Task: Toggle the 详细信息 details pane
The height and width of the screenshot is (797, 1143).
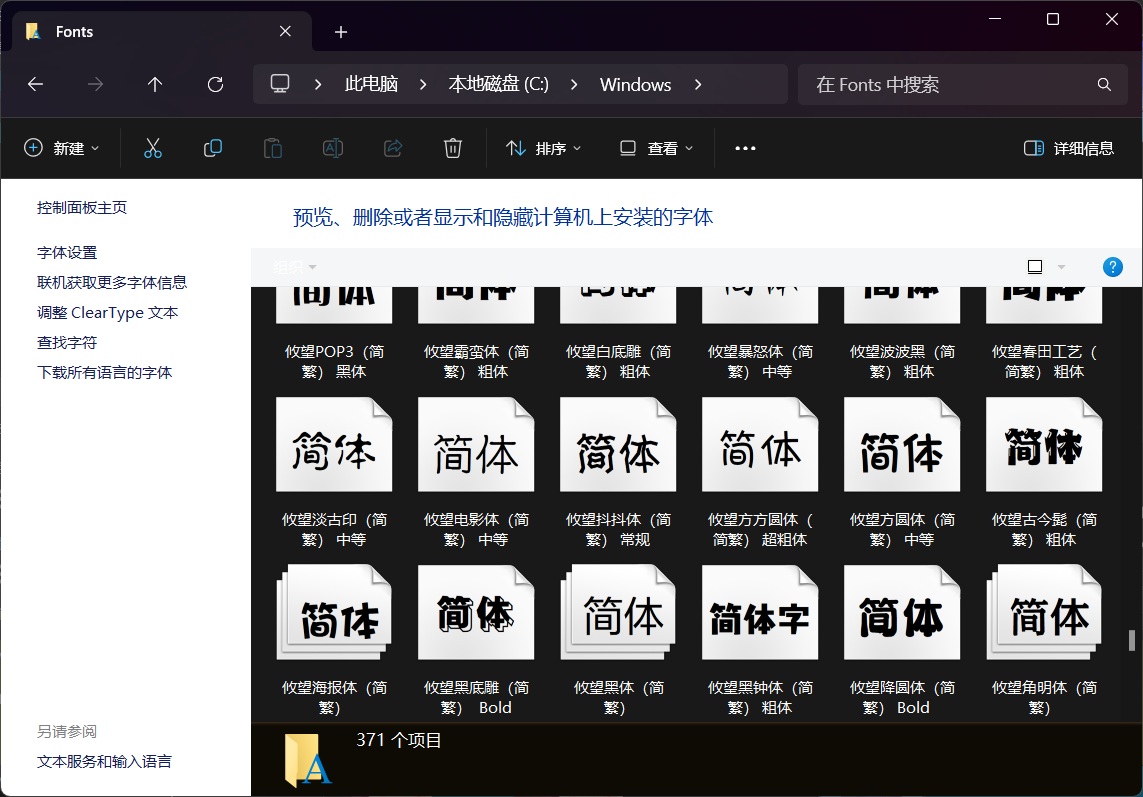Action: click(1069, 148)
